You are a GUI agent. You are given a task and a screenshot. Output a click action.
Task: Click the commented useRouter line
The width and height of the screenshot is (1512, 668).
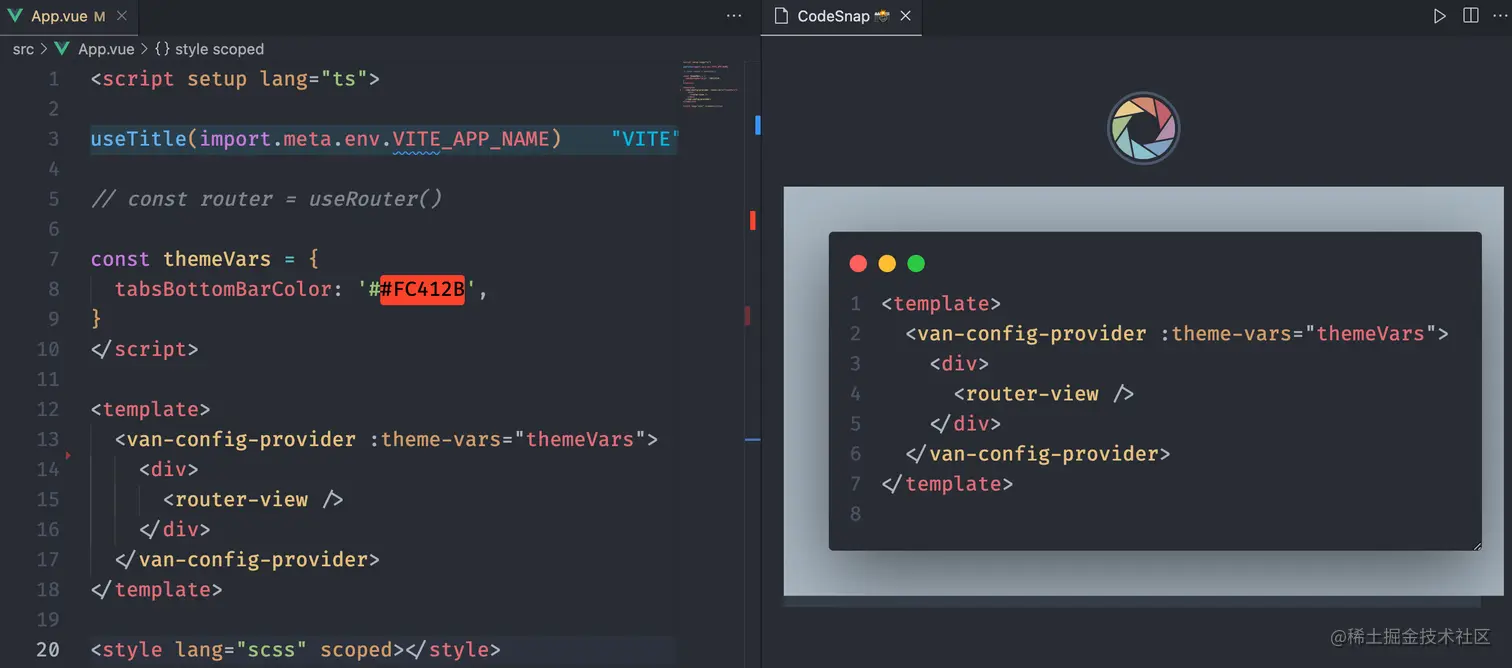(266, 199)
